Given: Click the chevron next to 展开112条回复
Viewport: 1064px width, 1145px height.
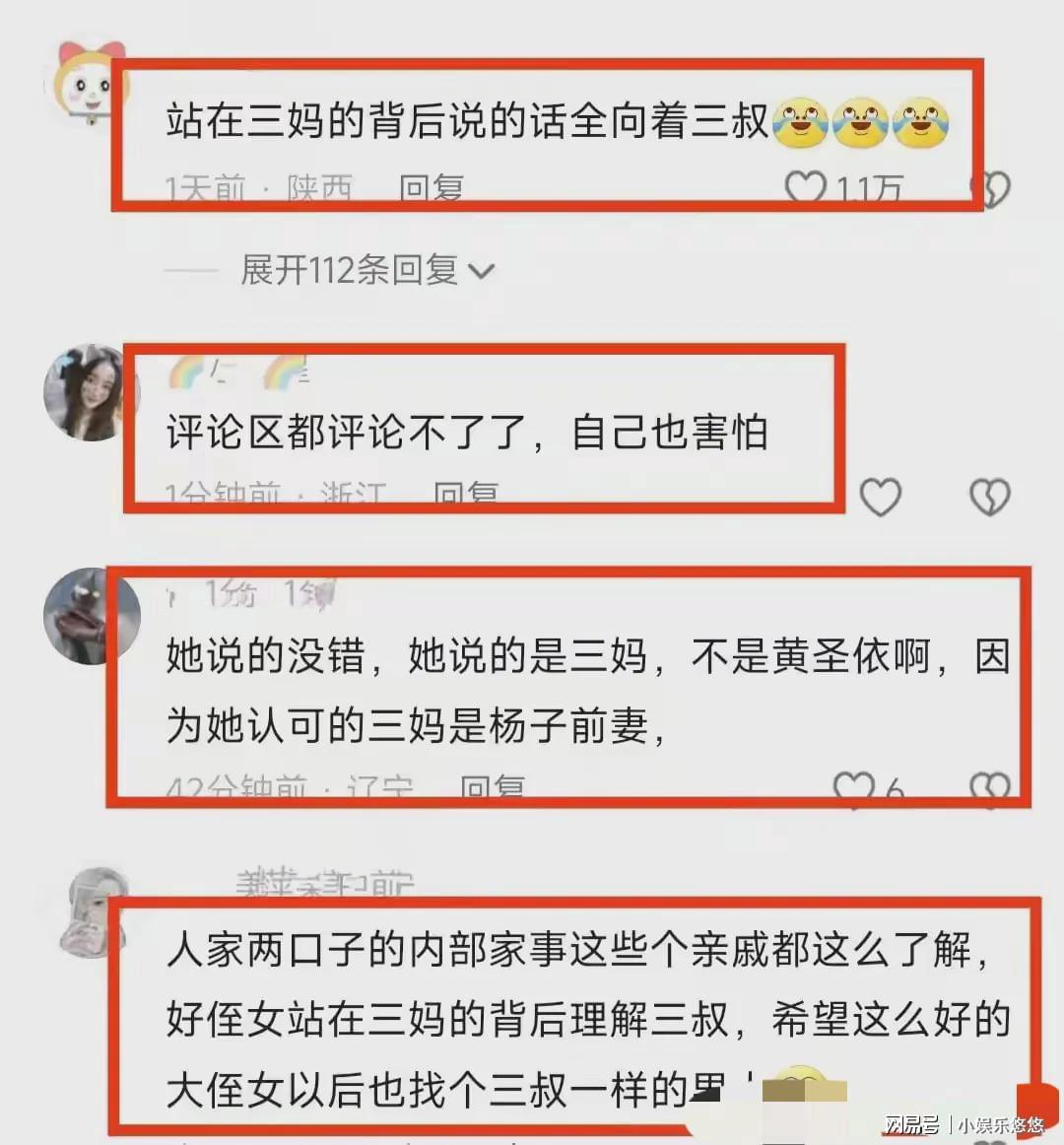Looking at the screenshot, I should point(481,272).
